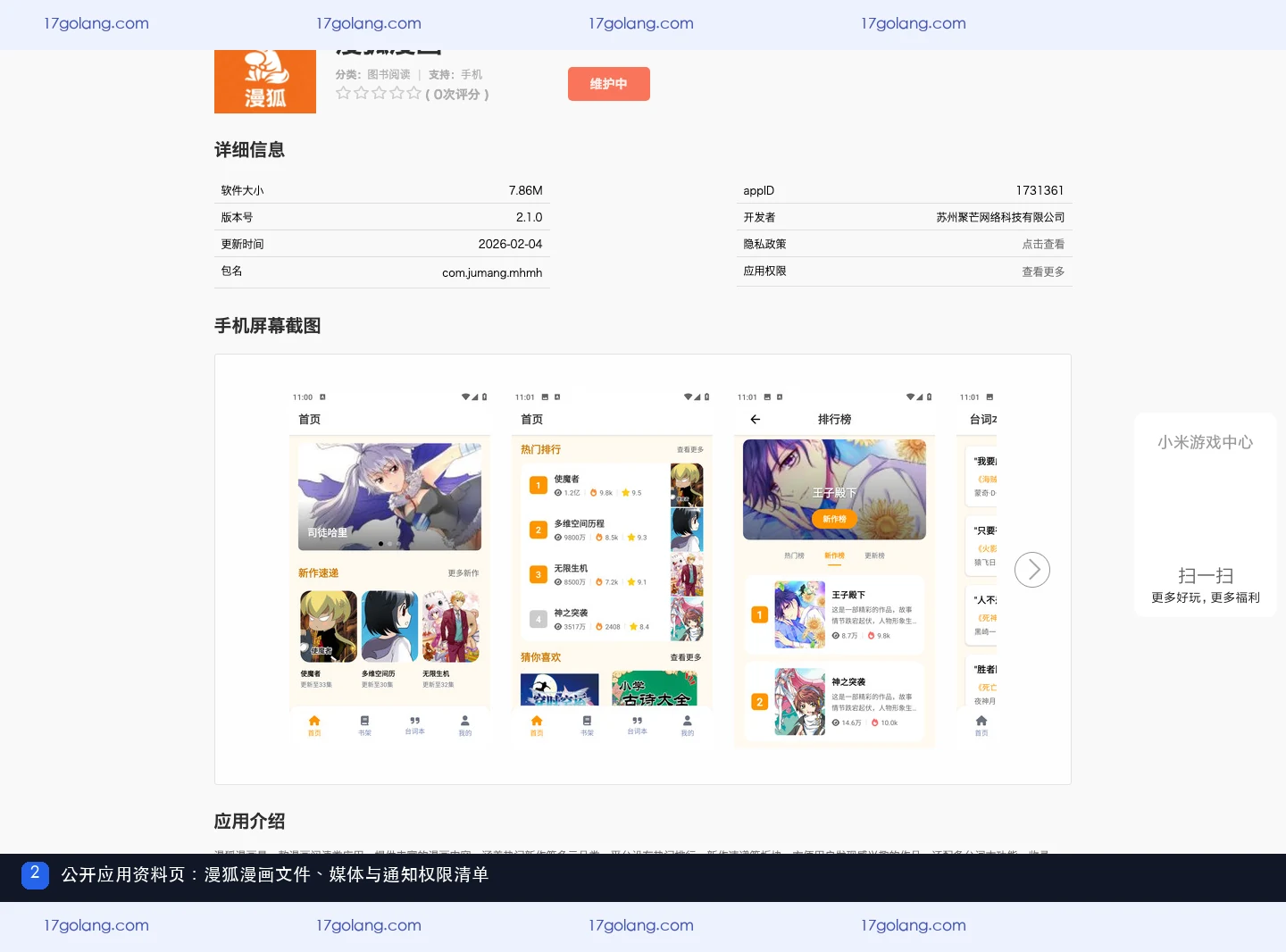1286x952 pixels.
Task: Click the 更多好玩，更多福利 caption
Action: pyautogui.click(x=1206, y=597)
